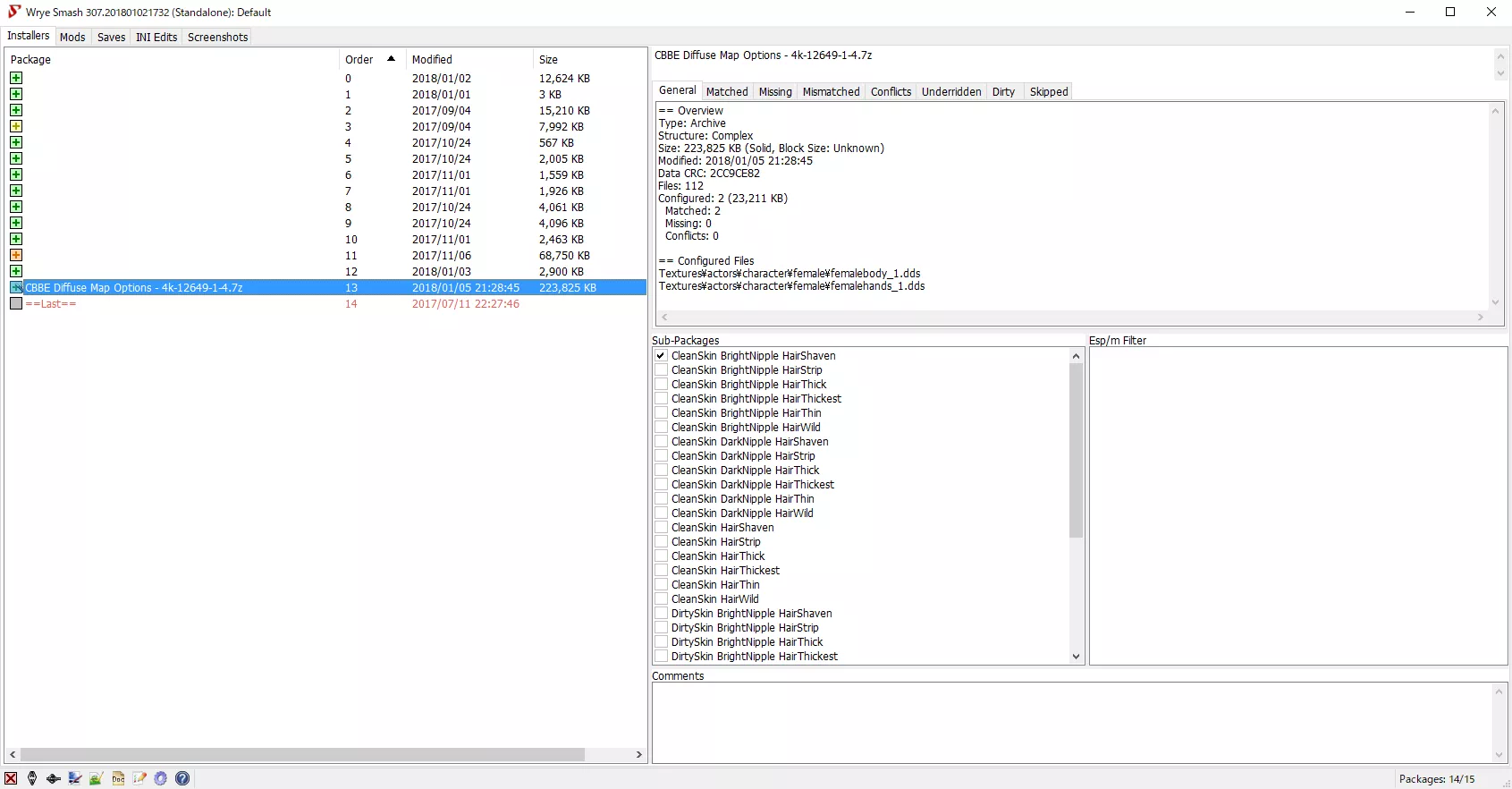The width and height of the screenshot is (1512, 789).
Task: Click status icon of package order 0
Action: click(16, 78)
